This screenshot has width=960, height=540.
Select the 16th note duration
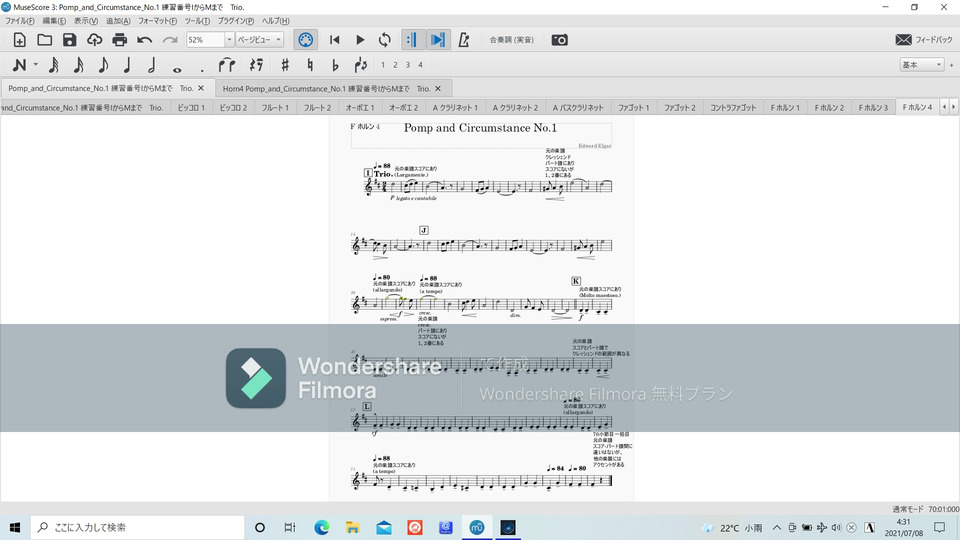pos(78,64)
